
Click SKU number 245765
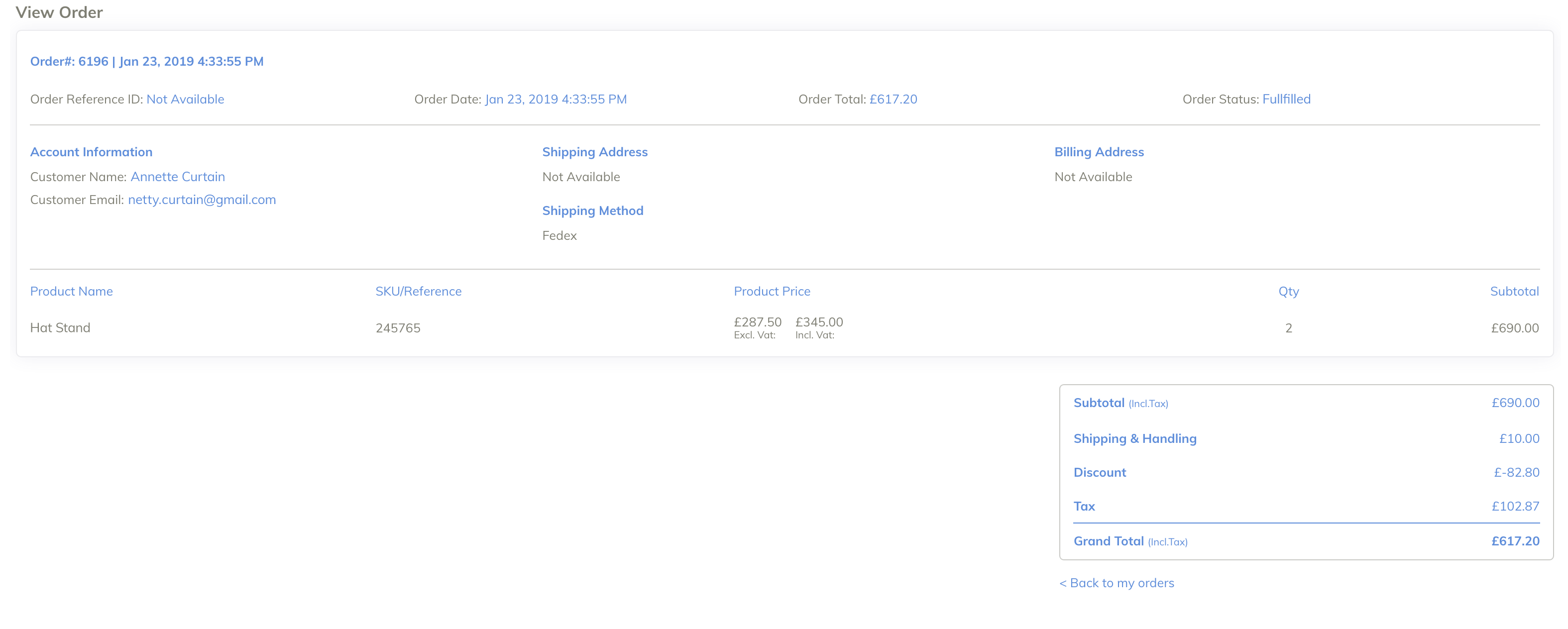398,328
